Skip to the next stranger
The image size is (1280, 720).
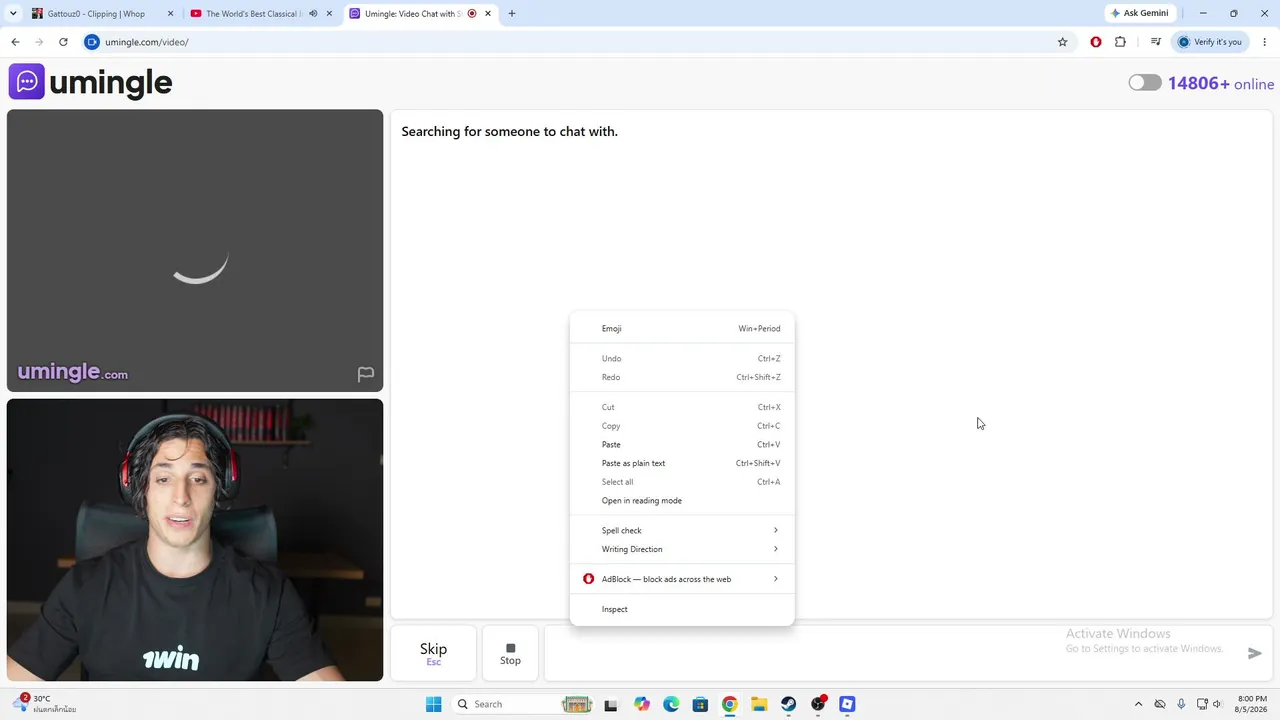[433, 653]
